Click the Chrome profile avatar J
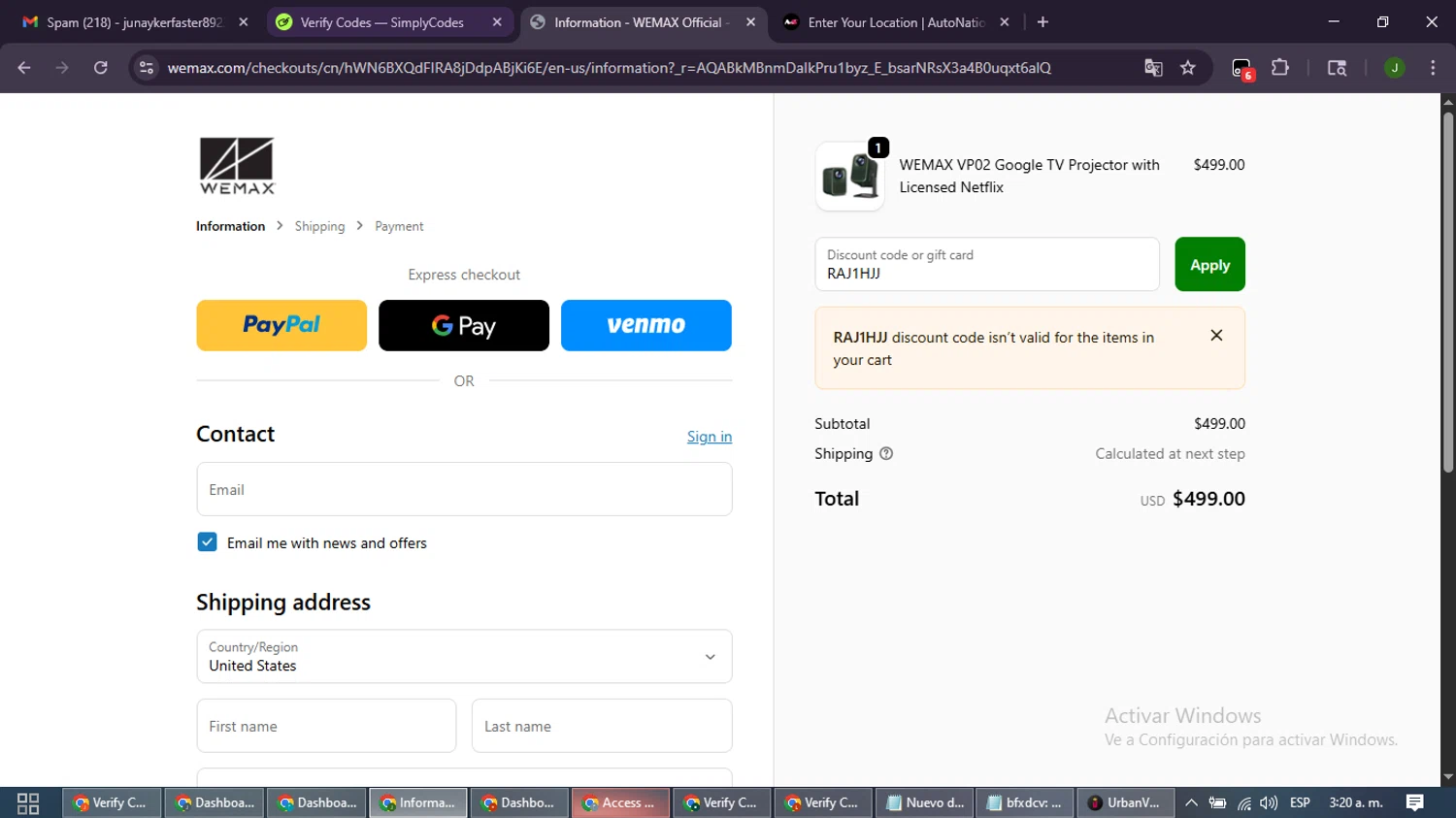 coord(1394,68)
